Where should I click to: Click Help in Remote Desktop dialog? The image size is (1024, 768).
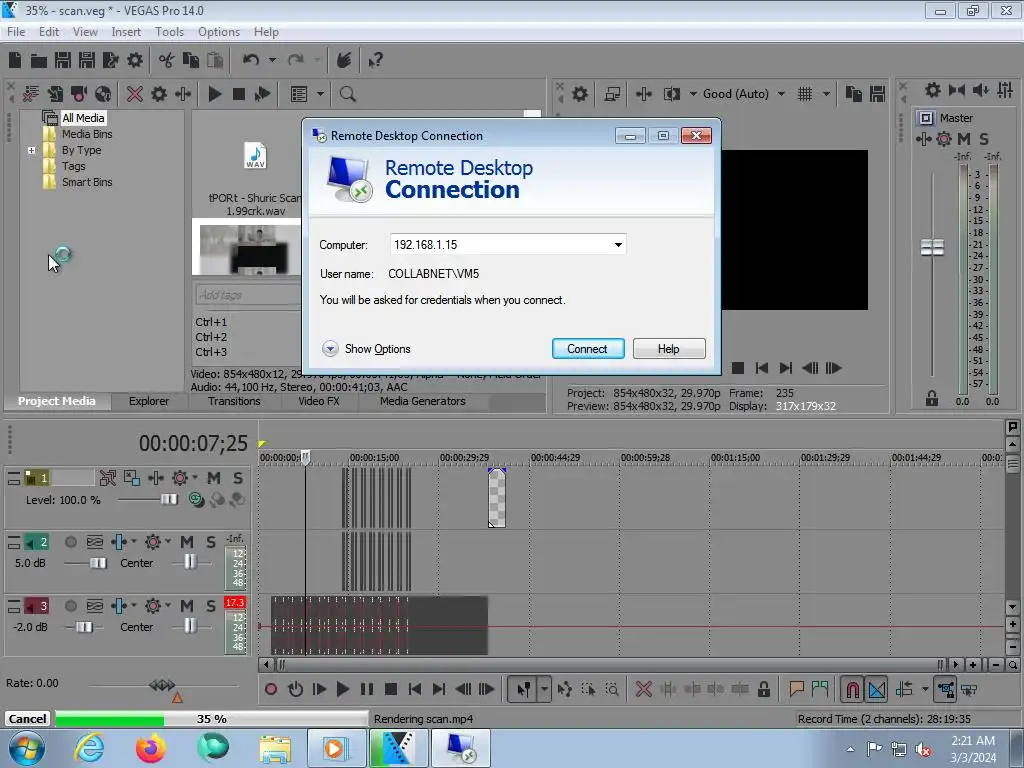click(x=669, y=349)
